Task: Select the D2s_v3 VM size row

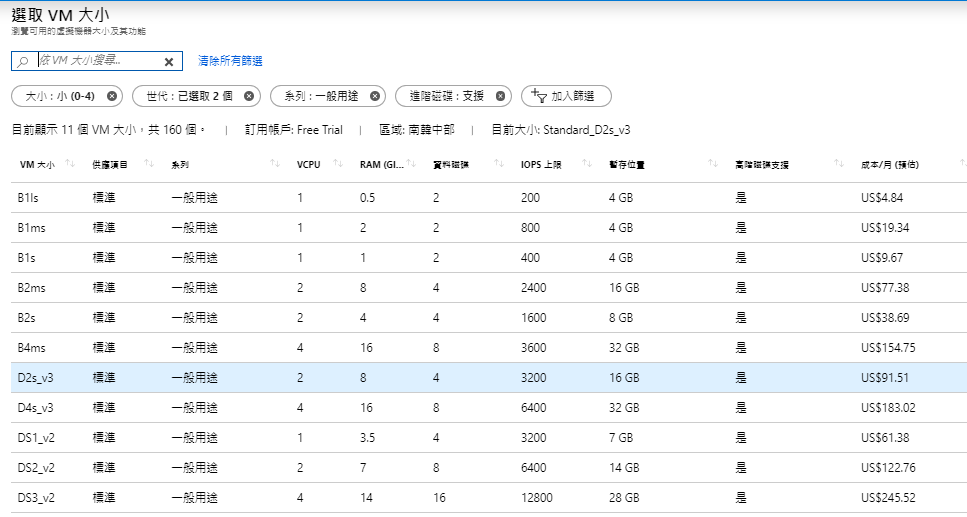Action: click(x=488, y=378)
